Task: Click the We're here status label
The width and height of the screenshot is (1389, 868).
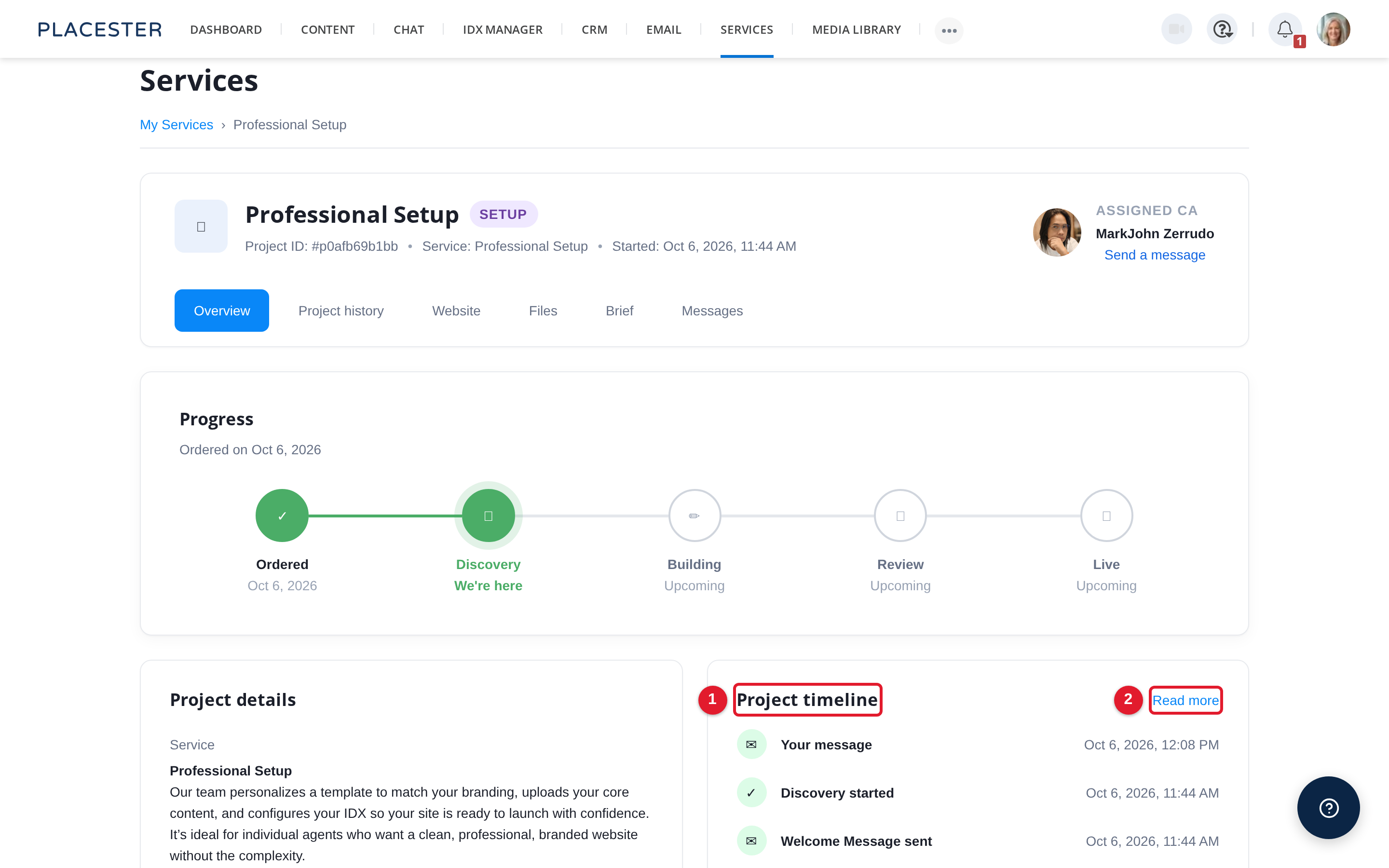Action: [489, 585]
